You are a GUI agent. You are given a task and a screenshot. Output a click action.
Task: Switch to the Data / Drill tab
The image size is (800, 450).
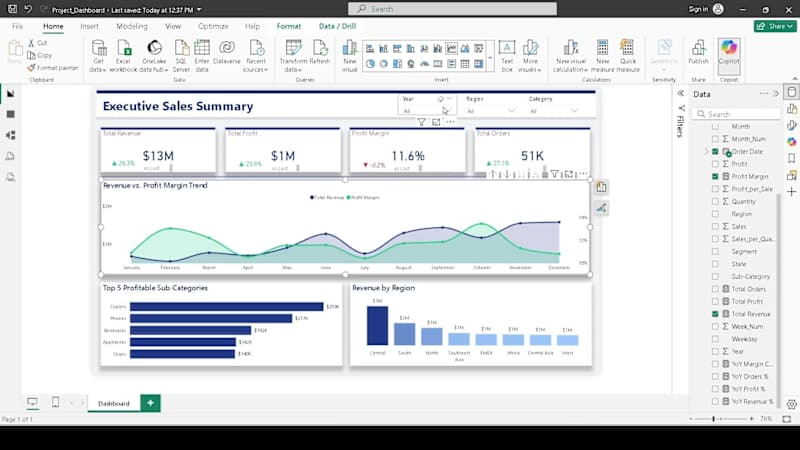[x=337, y=26]
